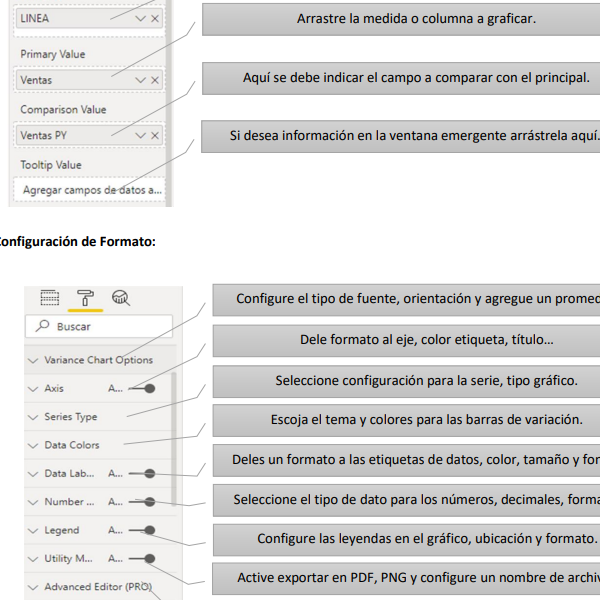Click the Buscar search input field
Image resolution: width=600 pixels, height=600 pixels.
coord(99,326)
